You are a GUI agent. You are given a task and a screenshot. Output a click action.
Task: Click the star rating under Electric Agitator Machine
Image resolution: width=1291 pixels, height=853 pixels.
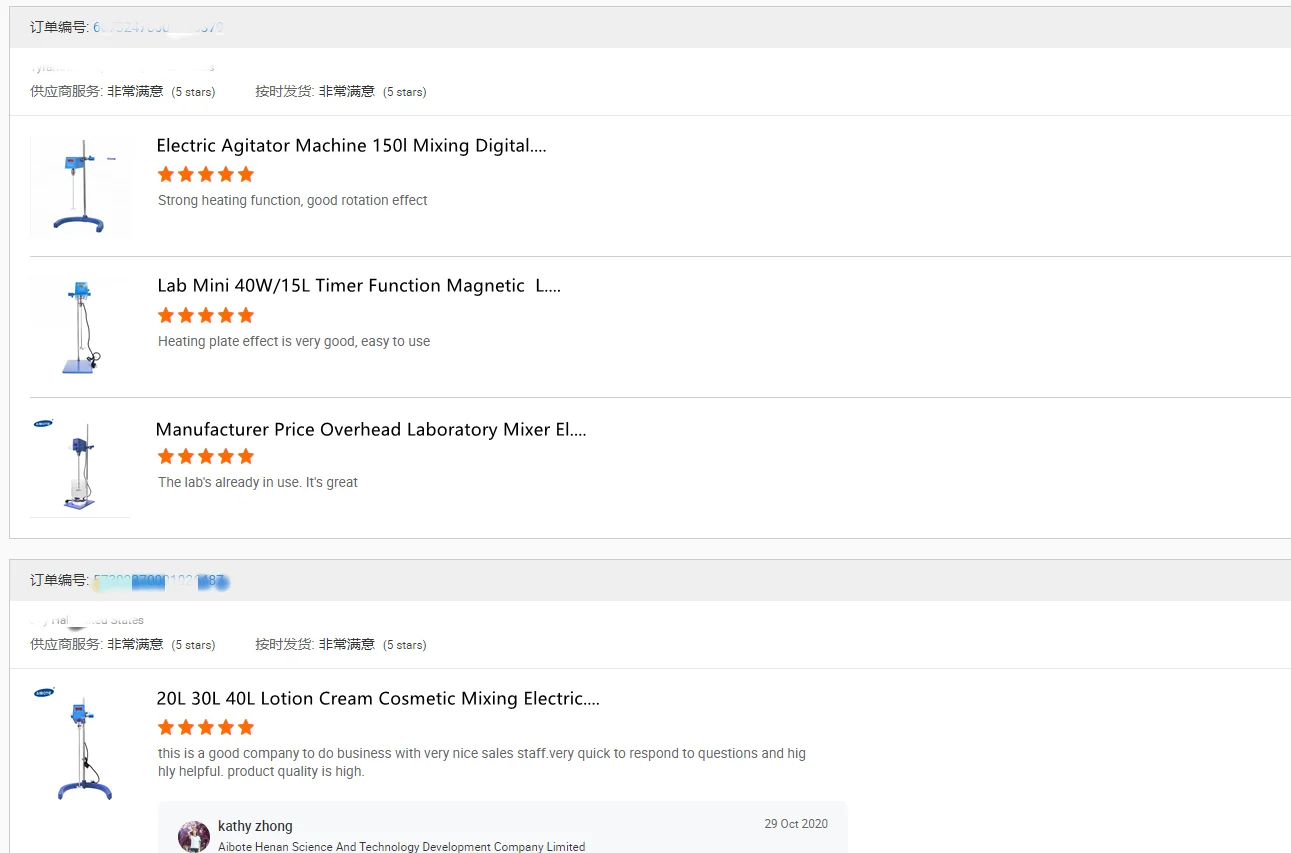click(x=206, y=175)
